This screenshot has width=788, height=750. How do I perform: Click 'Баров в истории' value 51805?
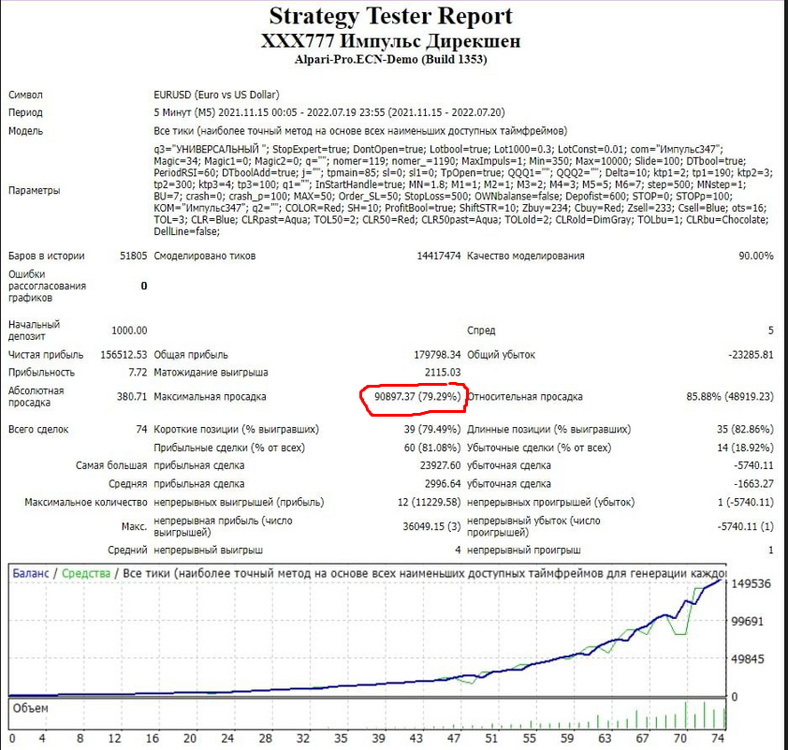point(133,256)
